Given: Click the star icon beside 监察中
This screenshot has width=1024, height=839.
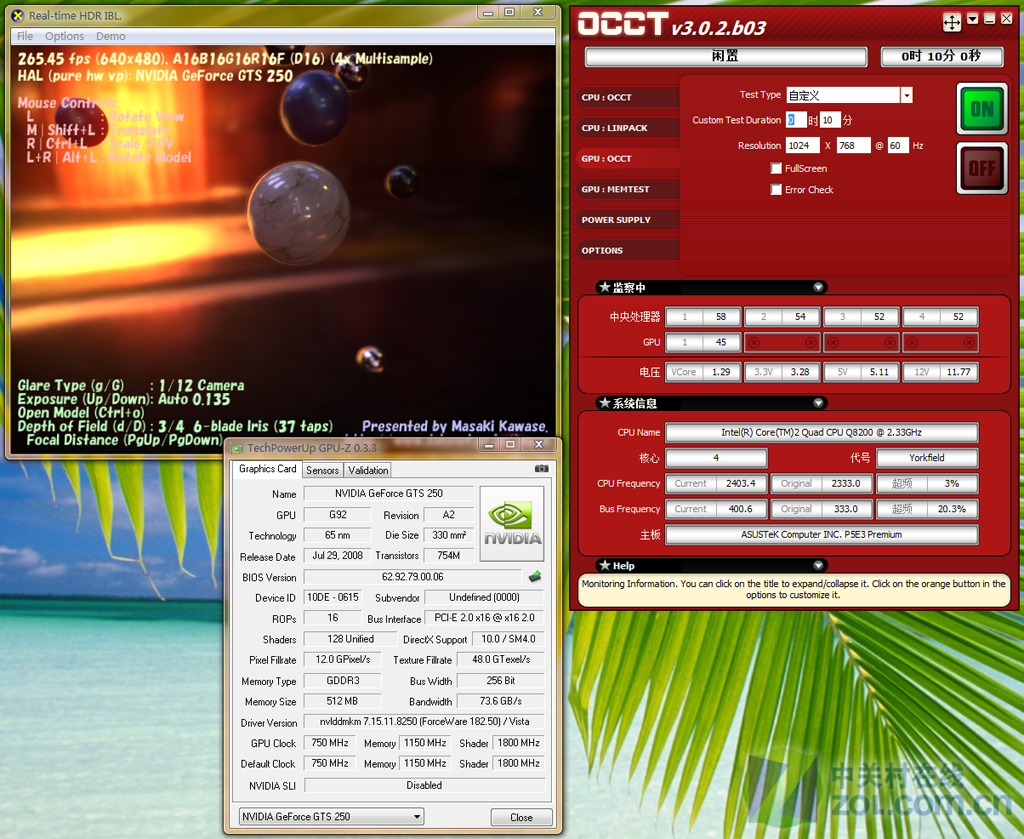Looking at the screenshot, I should pyautogui.click(x=605, y=287).
